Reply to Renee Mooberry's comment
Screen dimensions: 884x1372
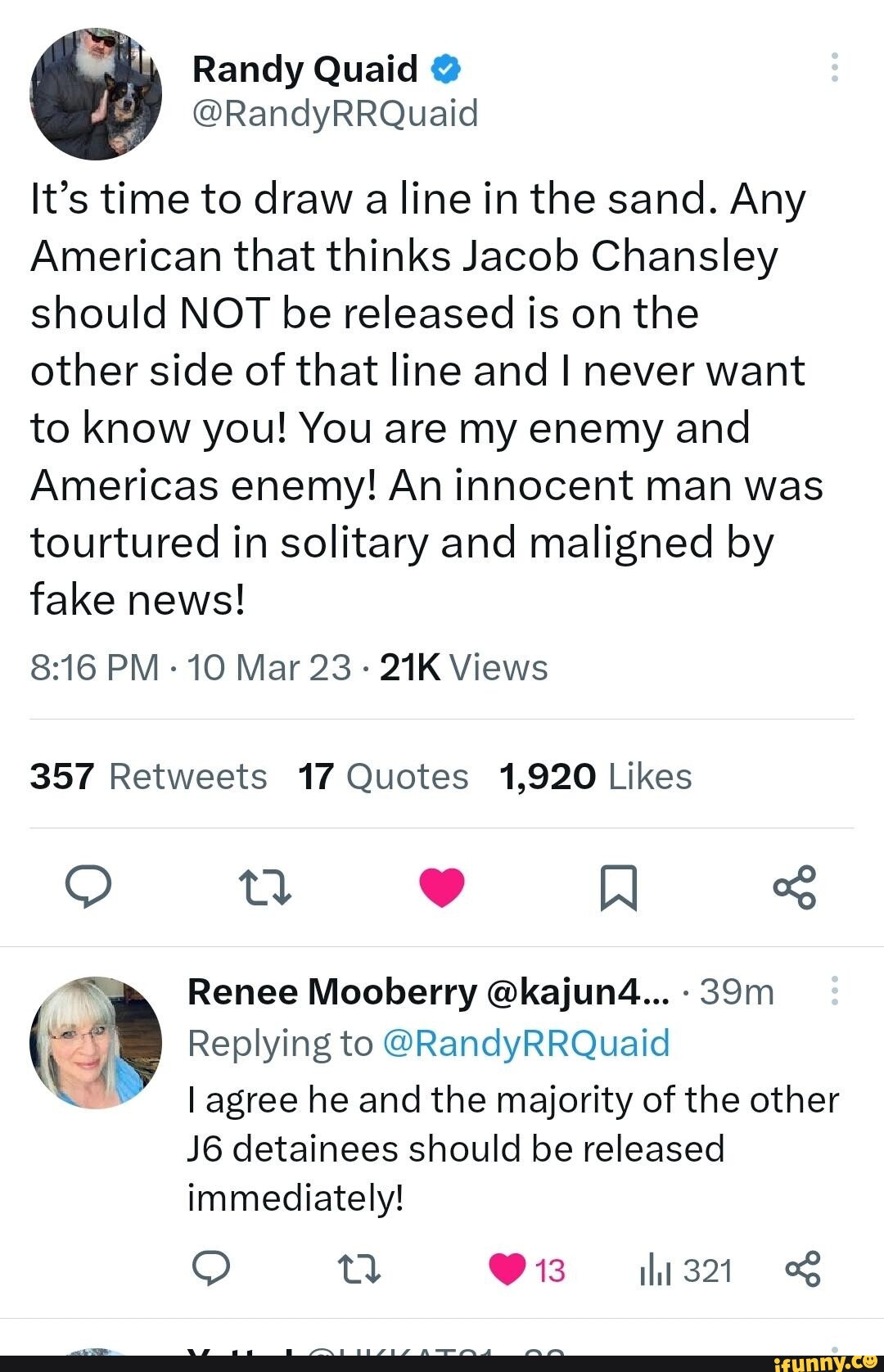click(x=210, y=1270)
